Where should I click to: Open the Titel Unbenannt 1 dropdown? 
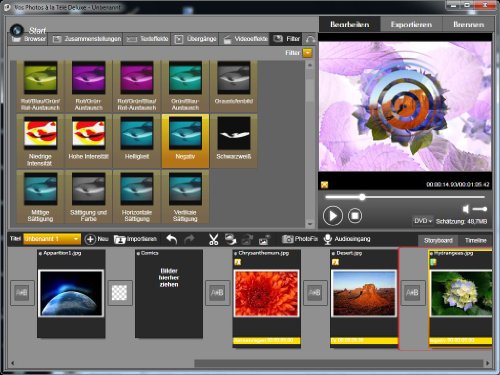click(52, 239)
